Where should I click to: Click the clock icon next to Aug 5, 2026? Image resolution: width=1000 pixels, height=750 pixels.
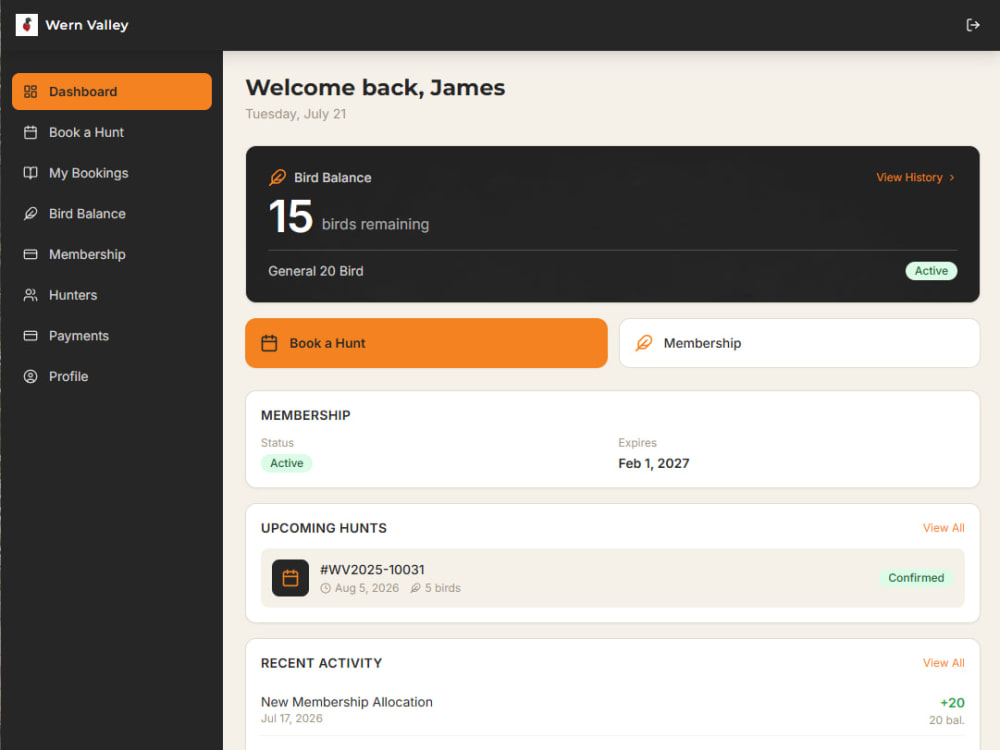click(x=325, y=588)
